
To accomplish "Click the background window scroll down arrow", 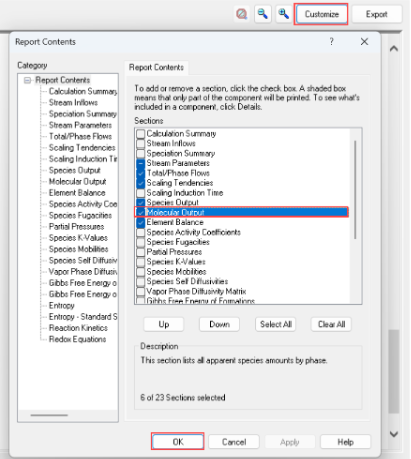I will coord(394,434).
